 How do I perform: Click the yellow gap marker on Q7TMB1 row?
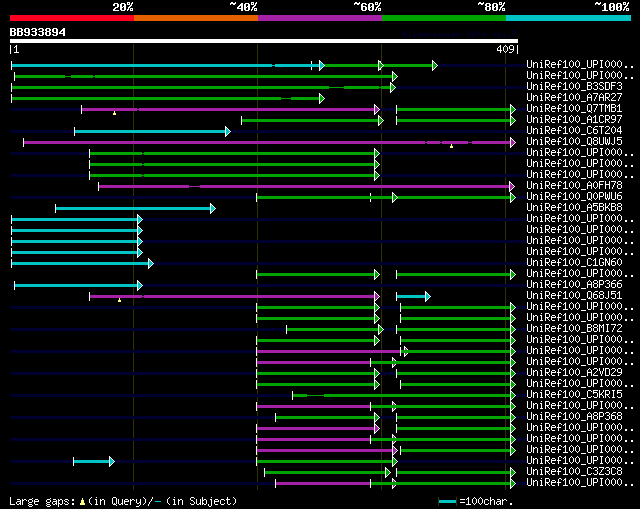tap(115, 113)
